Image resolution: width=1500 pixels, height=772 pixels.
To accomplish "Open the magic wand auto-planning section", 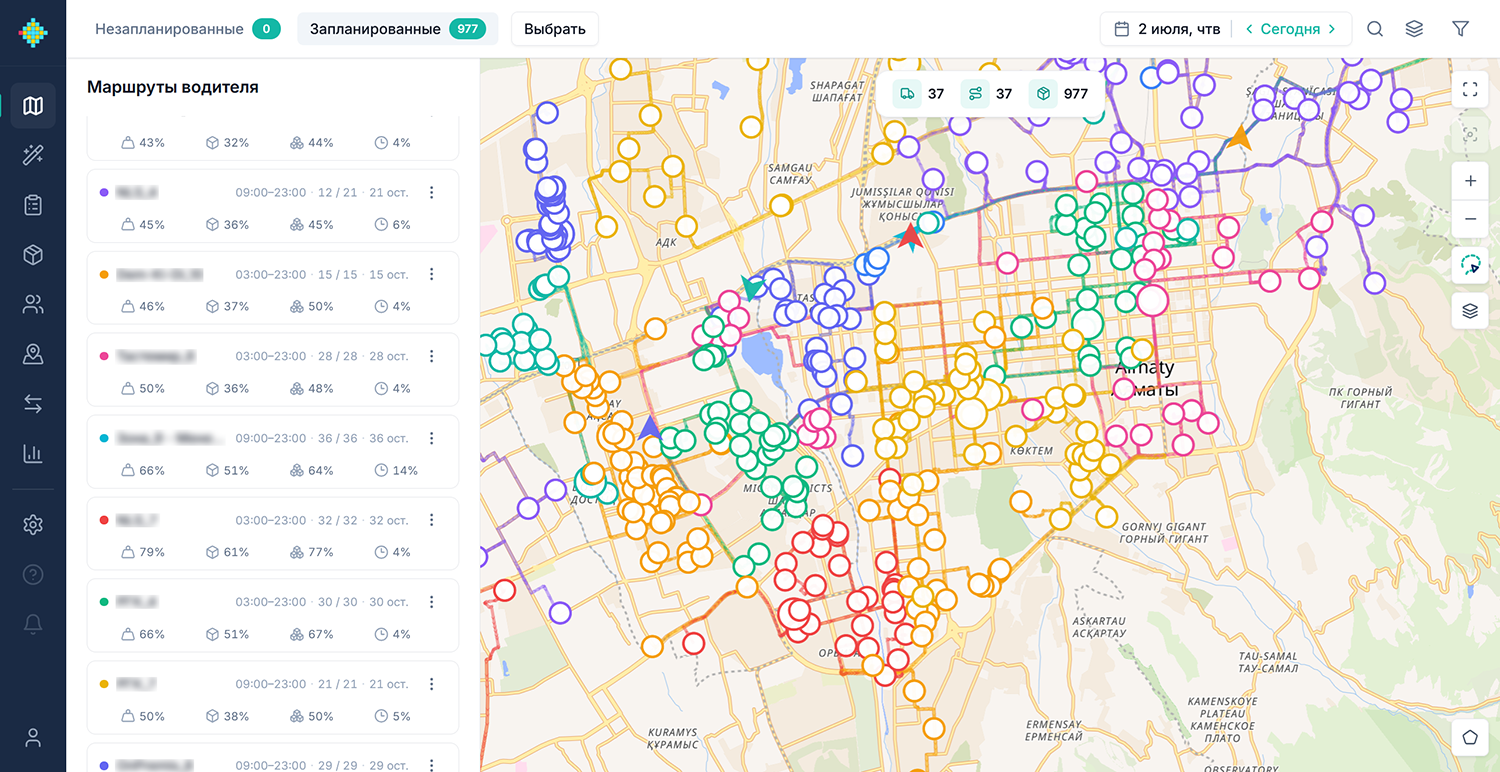I will [33, 155].
